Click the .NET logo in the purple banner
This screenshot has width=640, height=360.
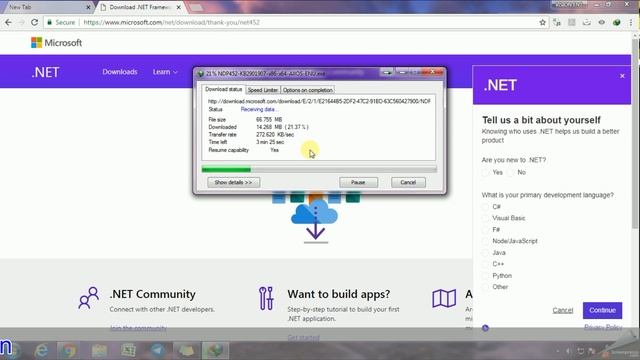[x=46, y=72]
